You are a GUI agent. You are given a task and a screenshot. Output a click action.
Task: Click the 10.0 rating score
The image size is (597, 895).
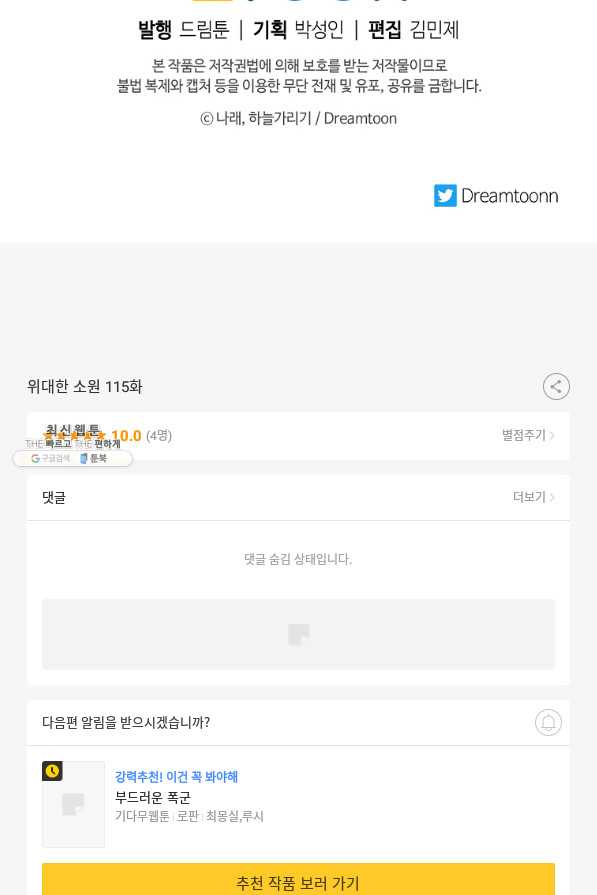[x=126, y=436]
